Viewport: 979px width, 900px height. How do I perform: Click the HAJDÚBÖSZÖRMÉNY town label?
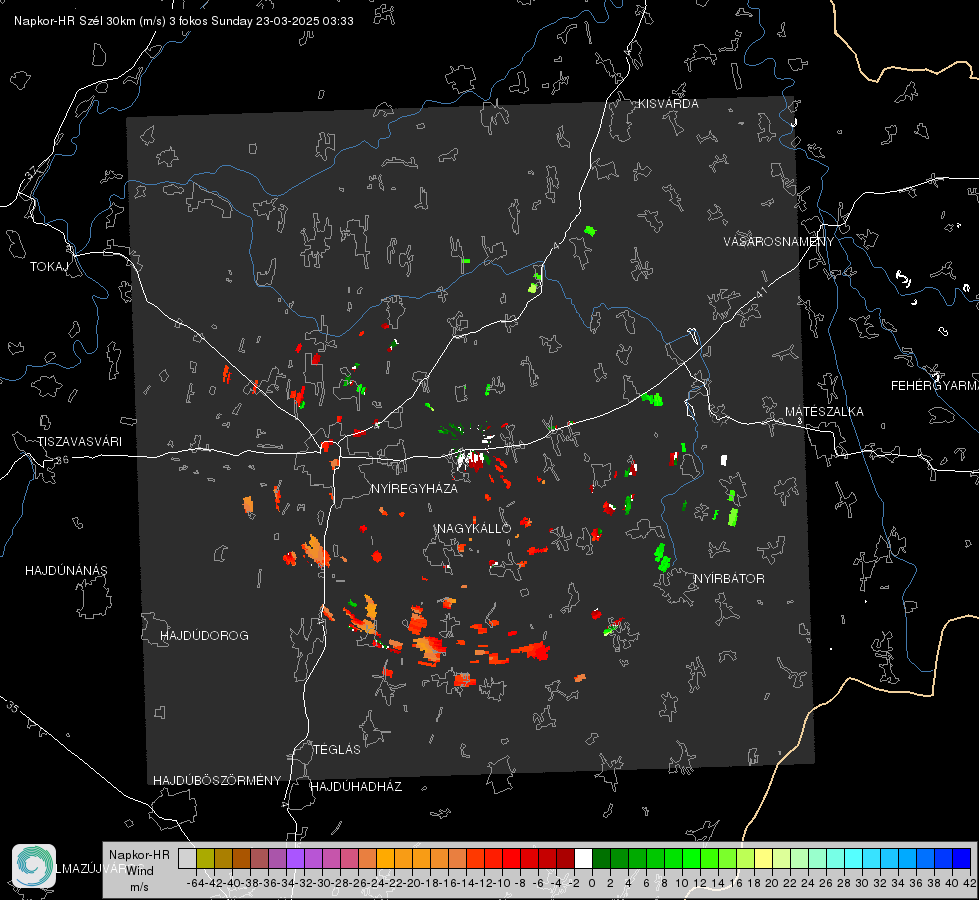pos(217,780)
